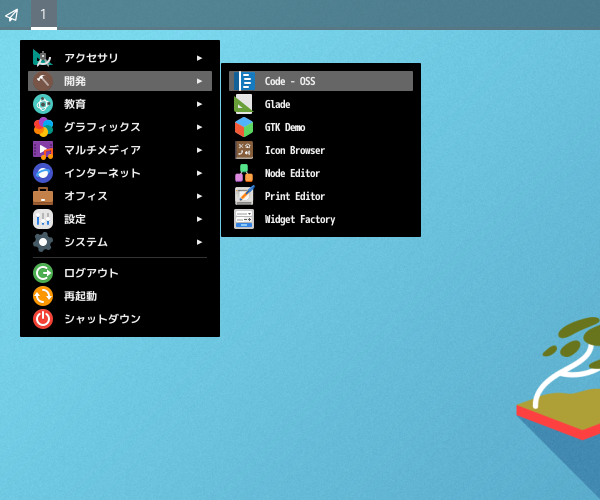Click the グラフィックス colorful icon
Screen dimensions: 600x500
coord(43,127)
